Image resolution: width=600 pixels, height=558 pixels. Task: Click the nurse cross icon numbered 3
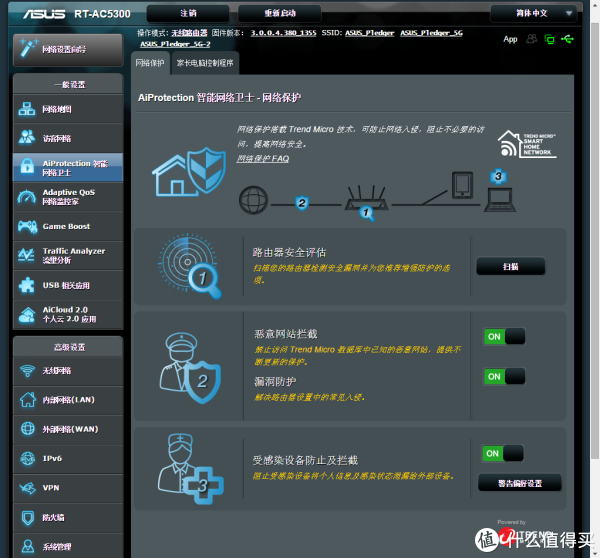[190, 469]
